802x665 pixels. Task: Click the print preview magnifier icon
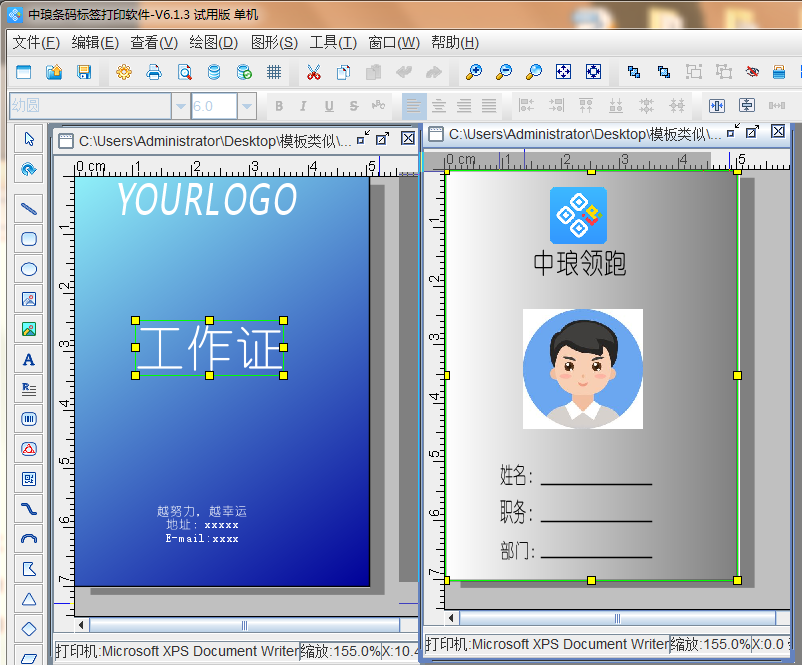[x=182, y=72]
